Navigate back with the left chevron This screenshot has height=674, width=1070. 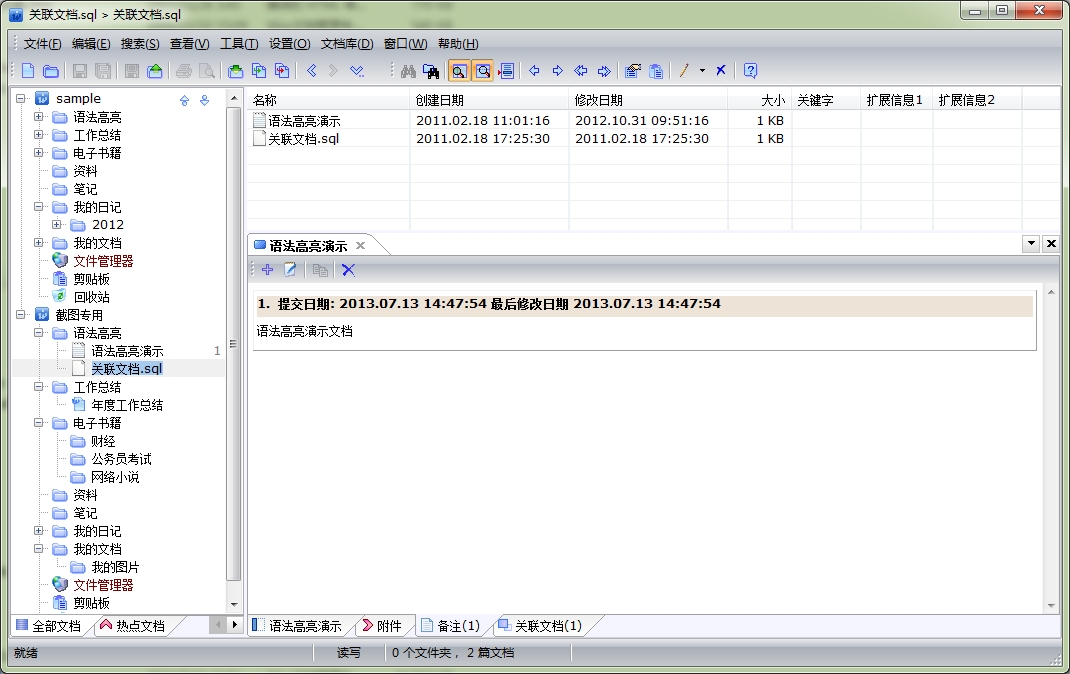click(x=312, y=71)
